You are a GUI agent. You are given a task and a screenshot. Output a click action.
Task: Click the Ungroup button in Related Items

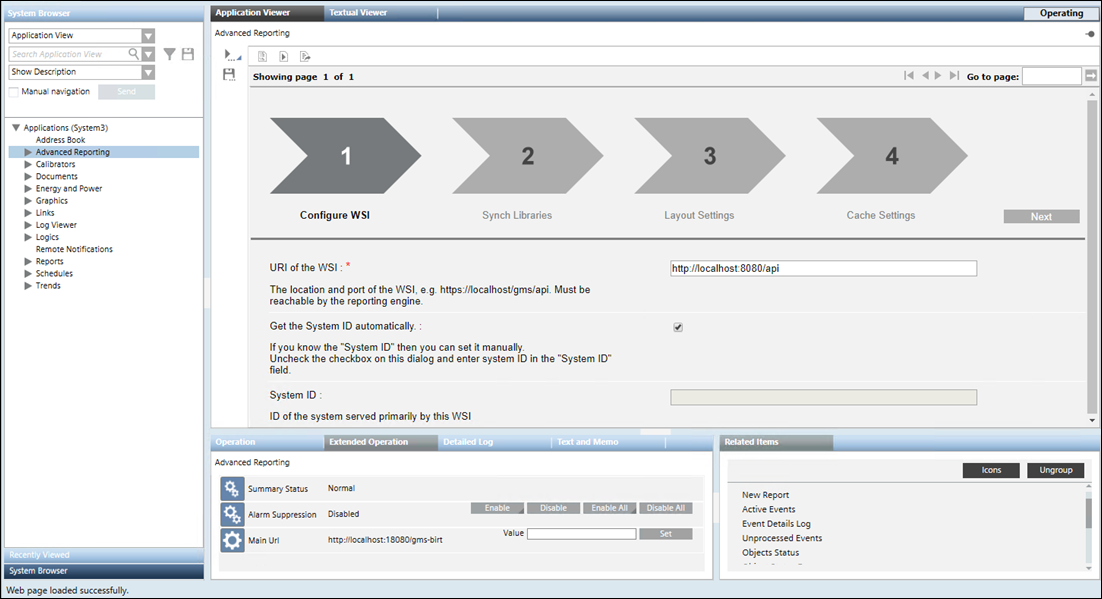click(1055, 470)
